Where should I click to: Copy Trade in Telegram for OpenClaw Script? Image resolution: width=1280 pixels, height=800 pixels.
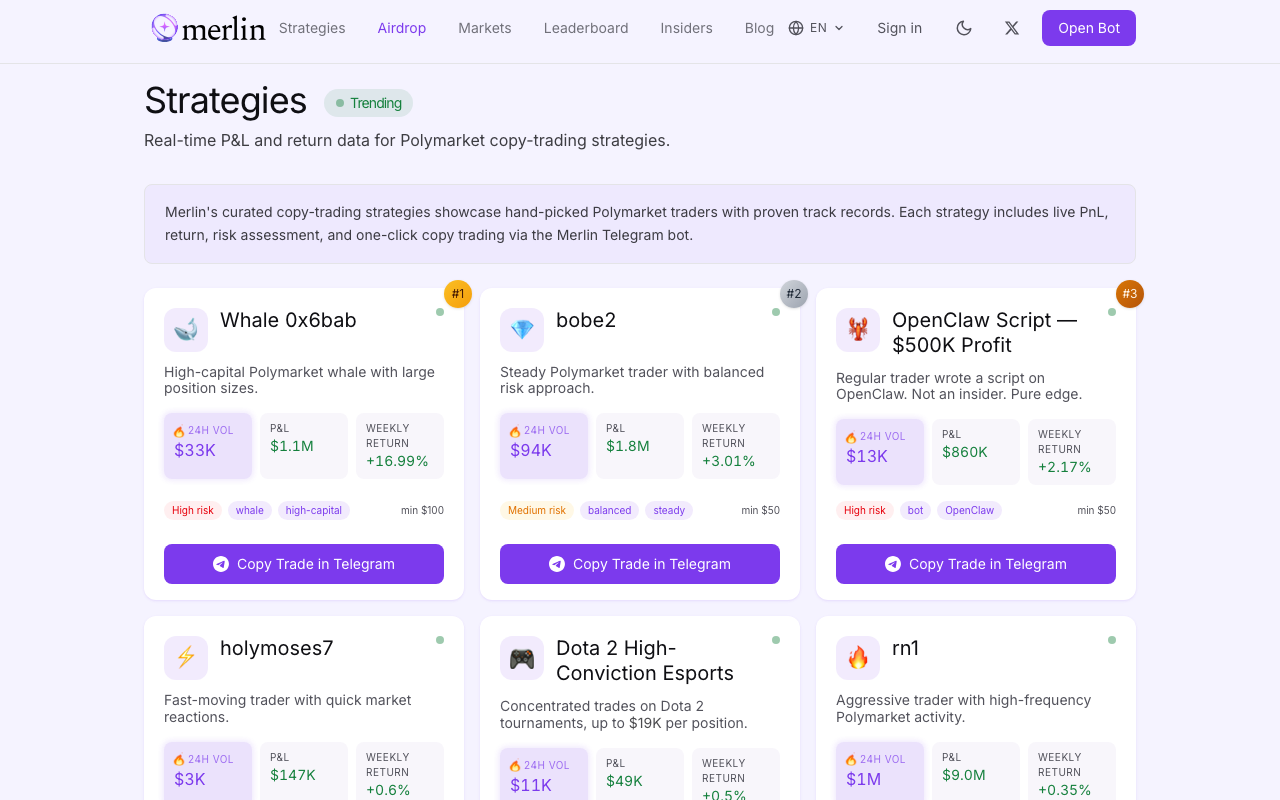(976, 564)
